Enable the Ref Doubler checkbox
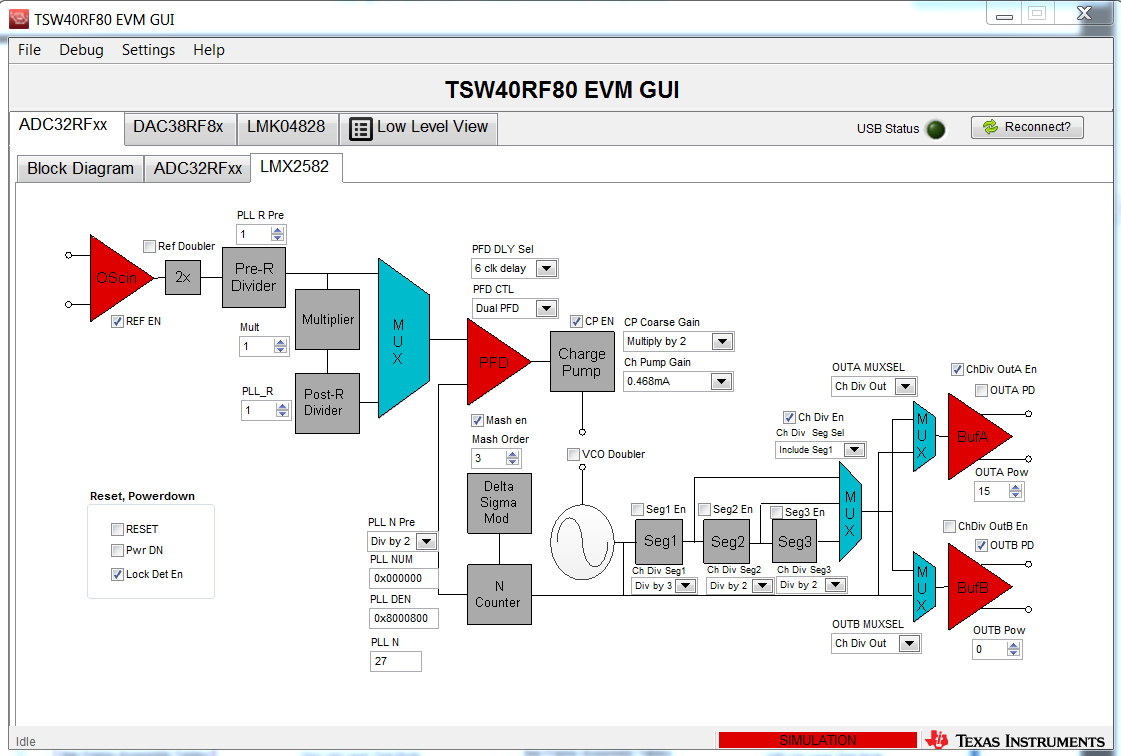Image resolution: width=1121 pixels, height=756 pixels. 149,246
